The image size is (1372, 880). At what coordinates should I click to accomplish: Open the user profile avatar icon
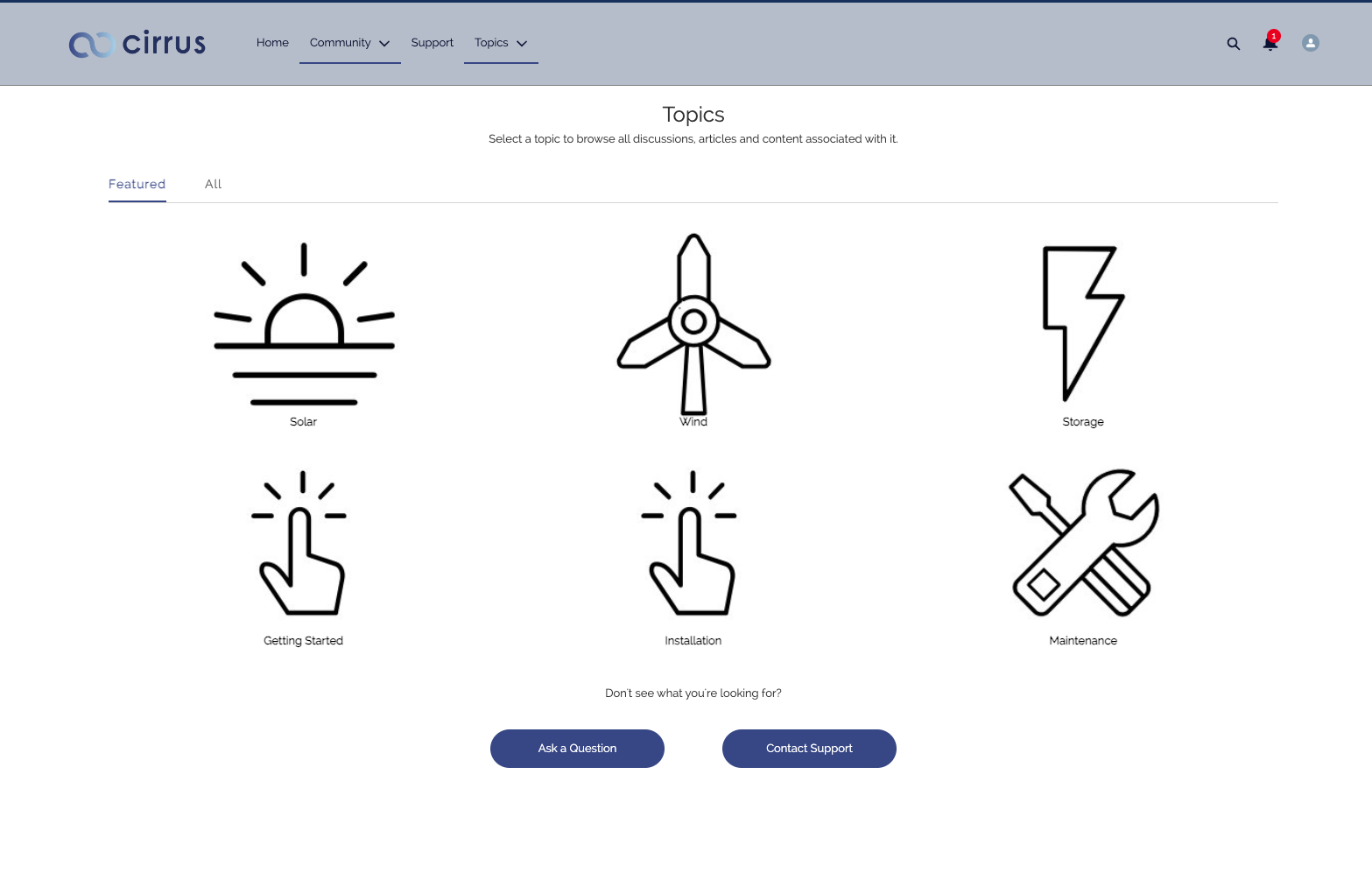(1310, 42)
